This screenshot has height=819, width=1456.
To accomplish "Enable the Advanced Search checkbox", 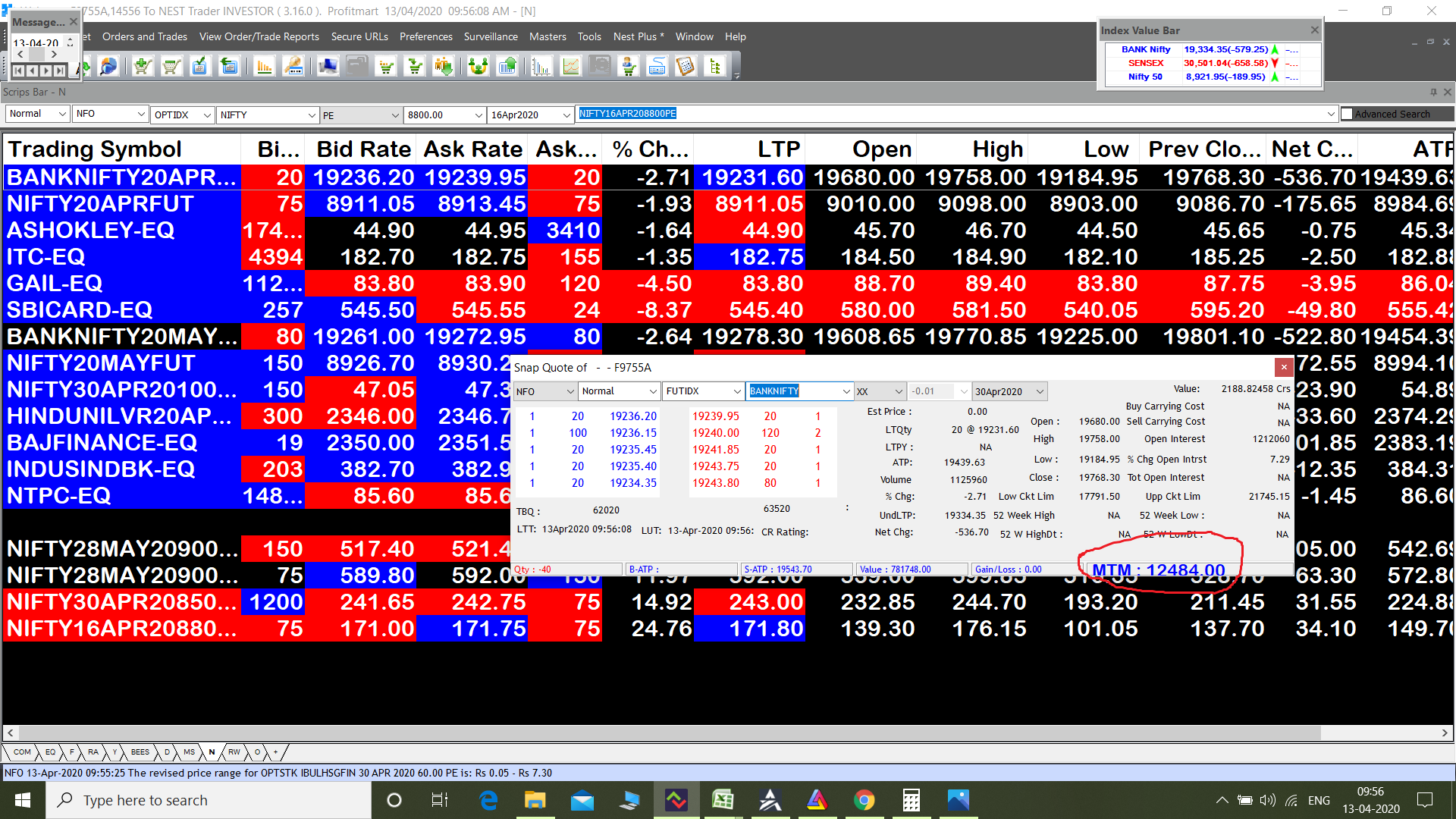I will (x=1347, y=114).
